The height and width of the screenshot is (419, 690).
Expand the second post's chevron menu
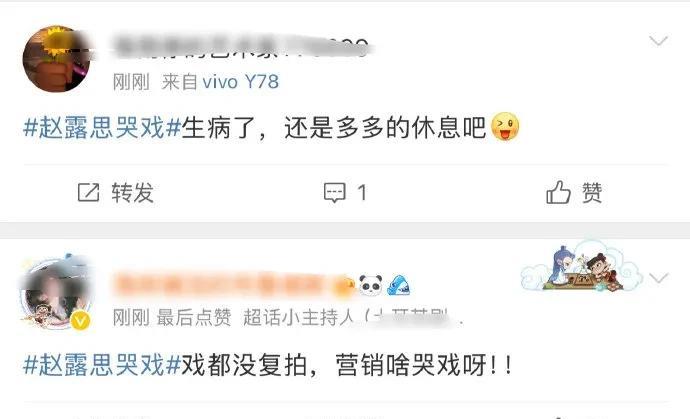pos(659,278)
